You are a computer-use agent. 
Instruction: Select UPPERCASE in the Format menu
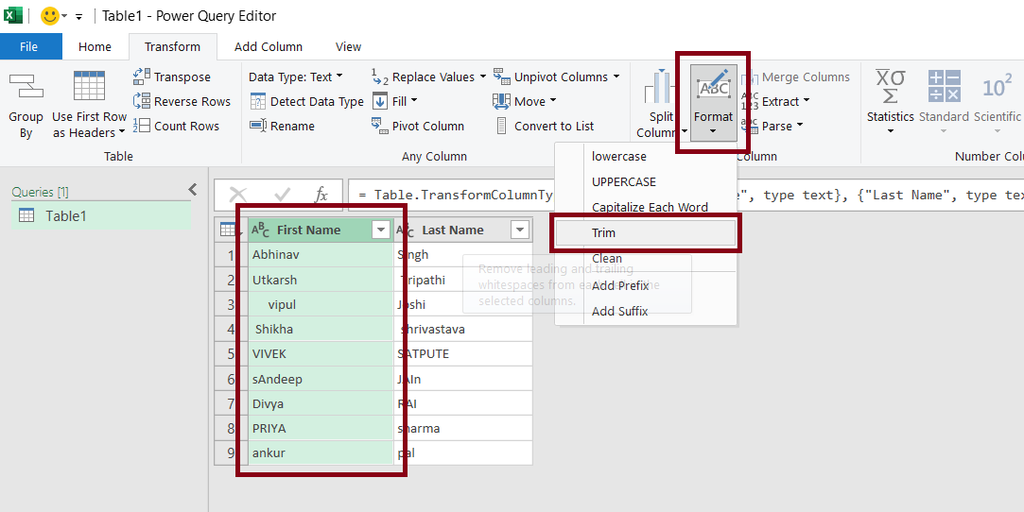pos(624,182)
